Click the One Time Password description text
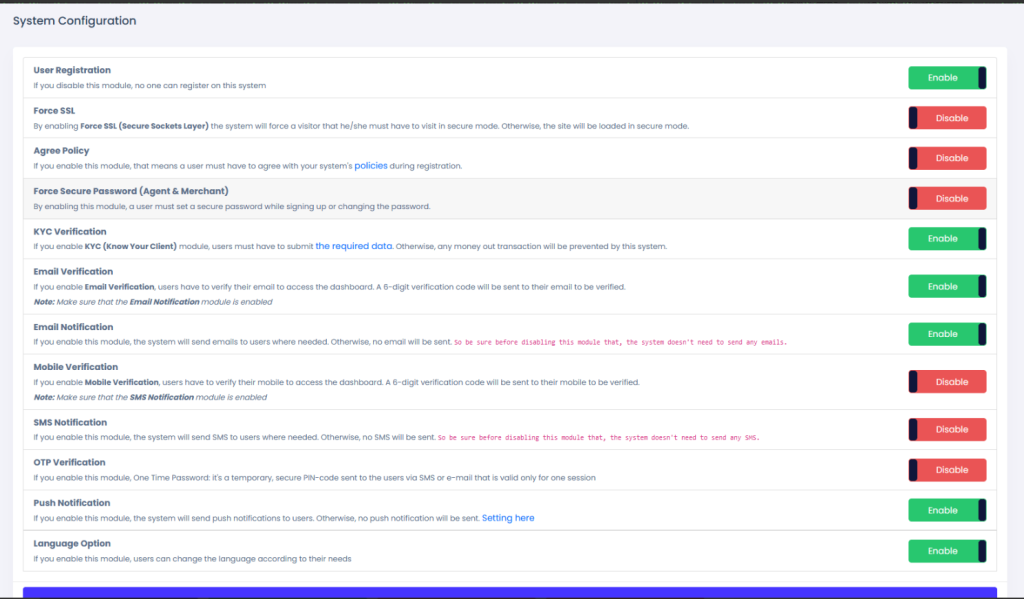The image size is (1024, 599). point(314,478)
